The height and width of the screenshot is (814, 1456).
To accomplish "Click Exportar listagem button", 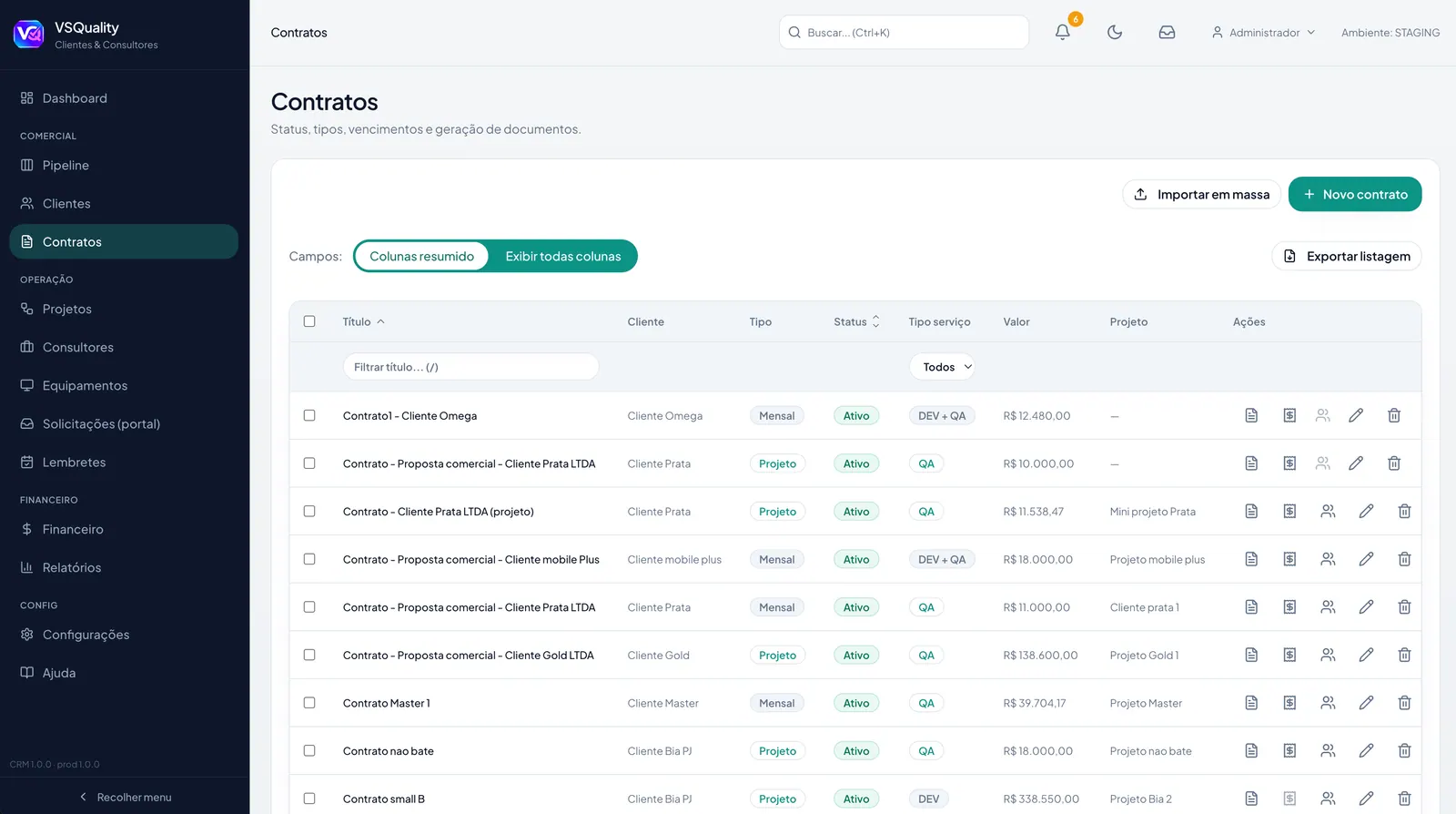I will pyautogui.click(x=1347, y=257).
